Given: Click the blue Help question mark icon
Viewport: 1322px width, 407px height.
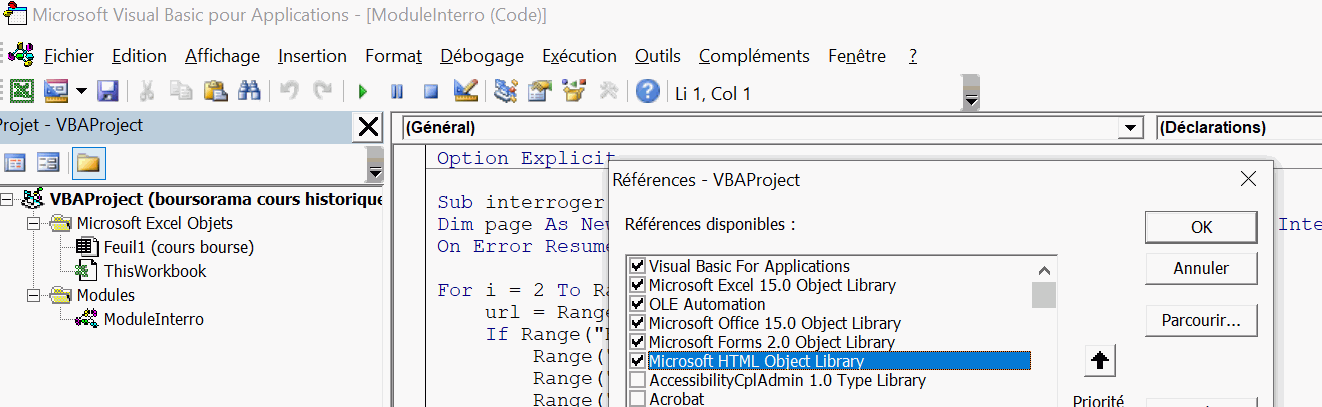Looking at the screenshot, I should 648,92.
